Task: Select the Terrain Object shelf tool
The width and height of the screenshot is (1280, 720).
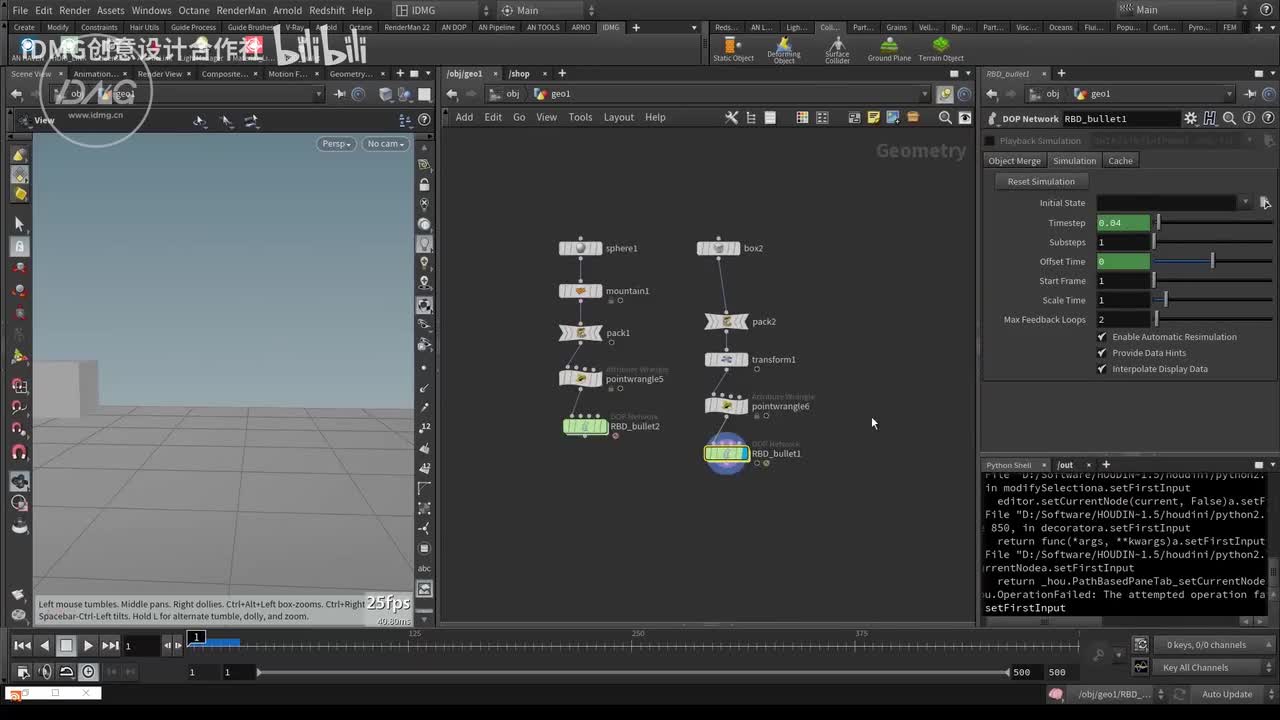Action: [940, 47]
